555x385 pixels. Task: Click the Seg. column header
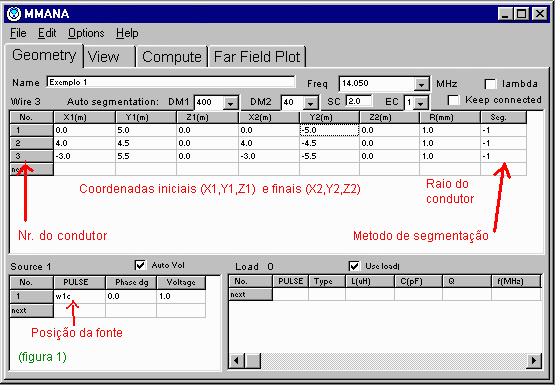pos(503,117)
